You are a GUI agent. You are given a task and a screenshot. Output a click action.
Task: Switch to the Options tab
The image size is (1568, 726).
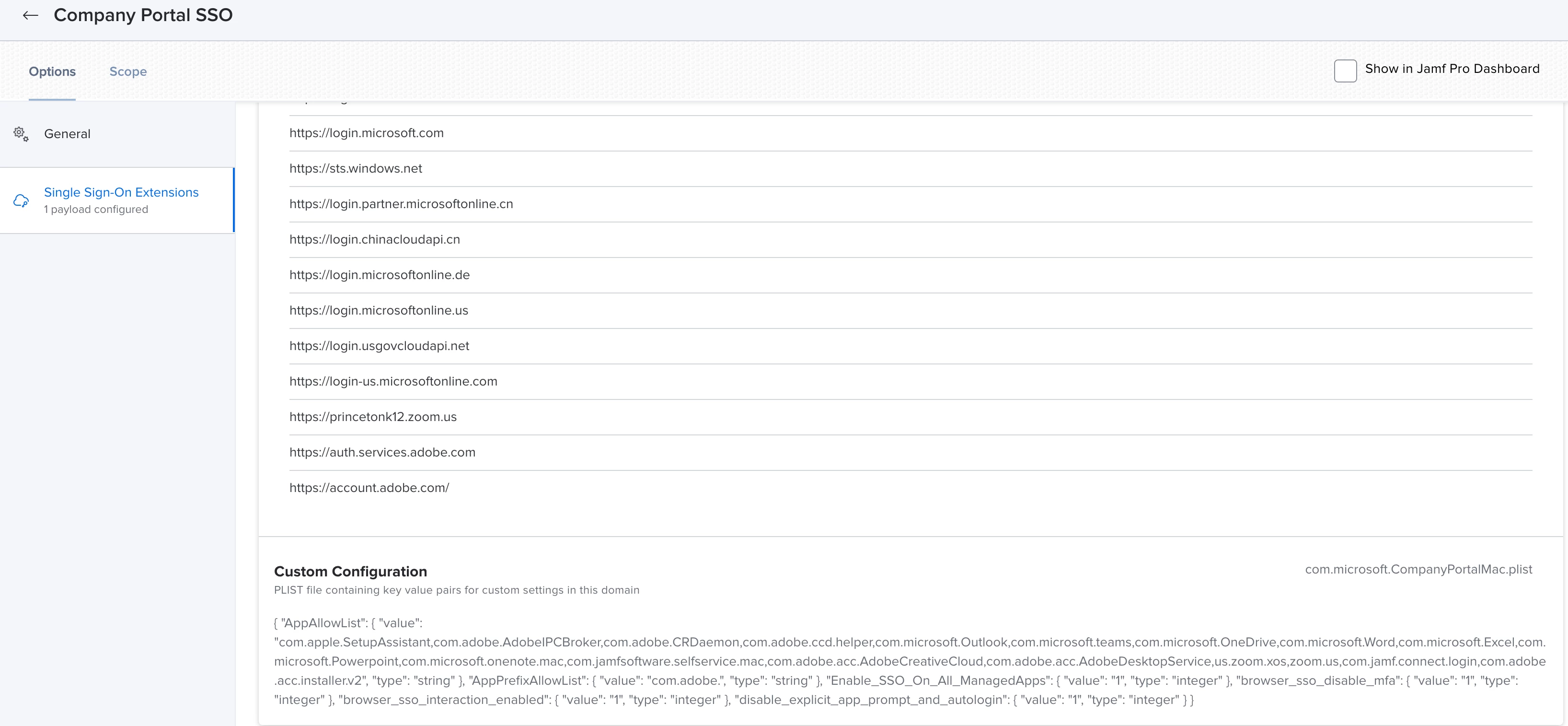pyautogui.click(x=52, y=71)
